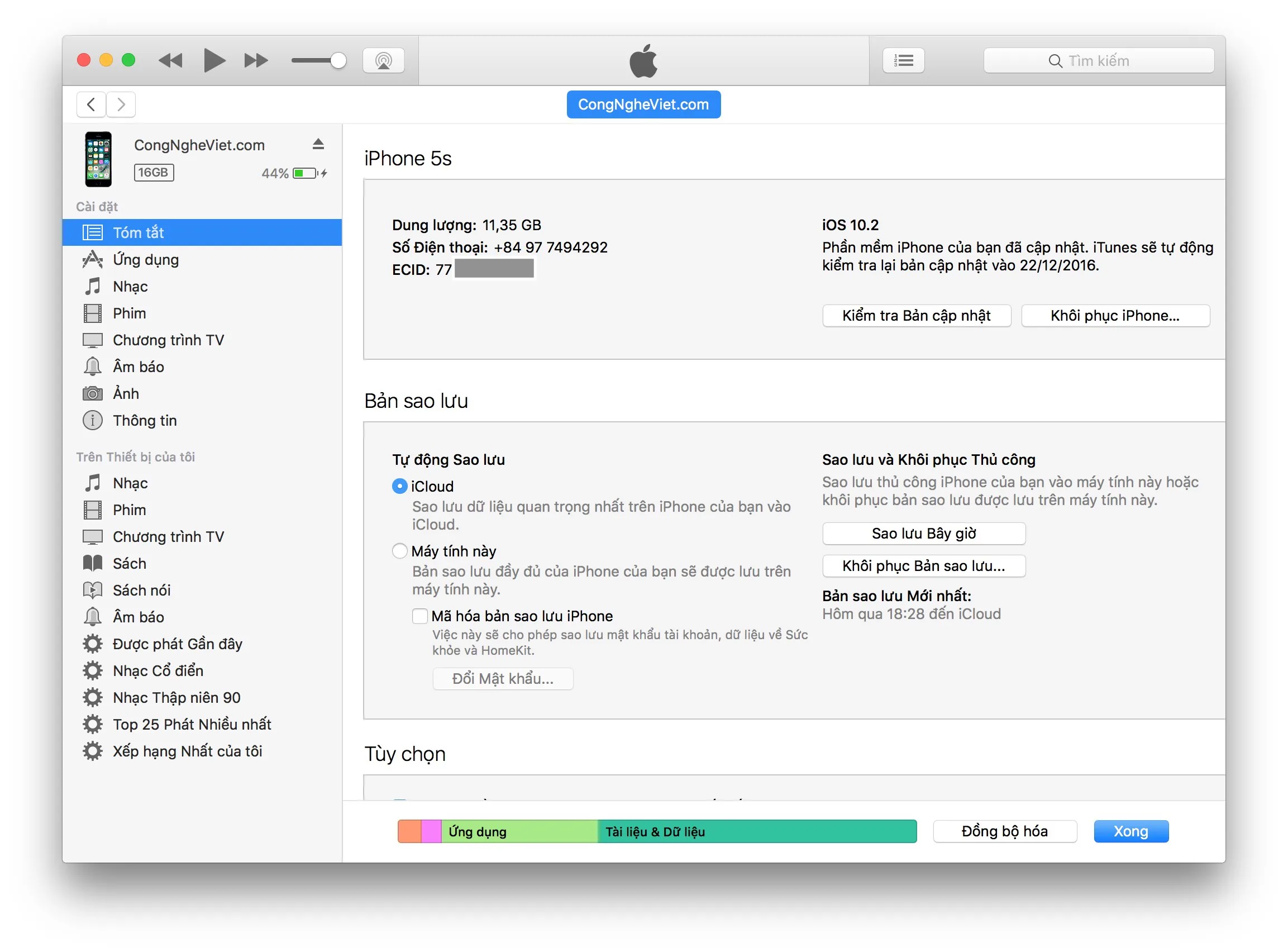Screen dimensions: 1288x952
Task: Click the back navigation arrow
Action: pos(91,104)
